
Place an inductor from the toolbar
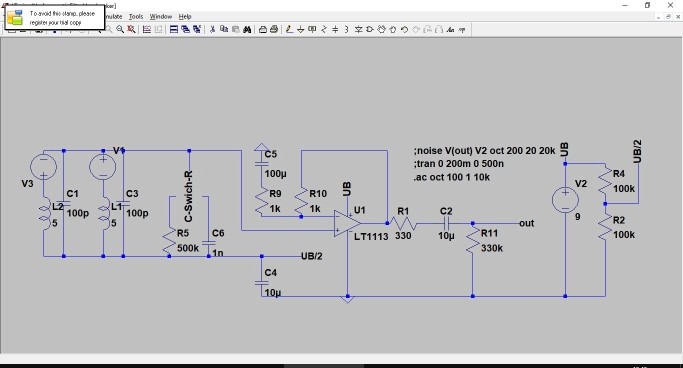[x=346, y=30]
